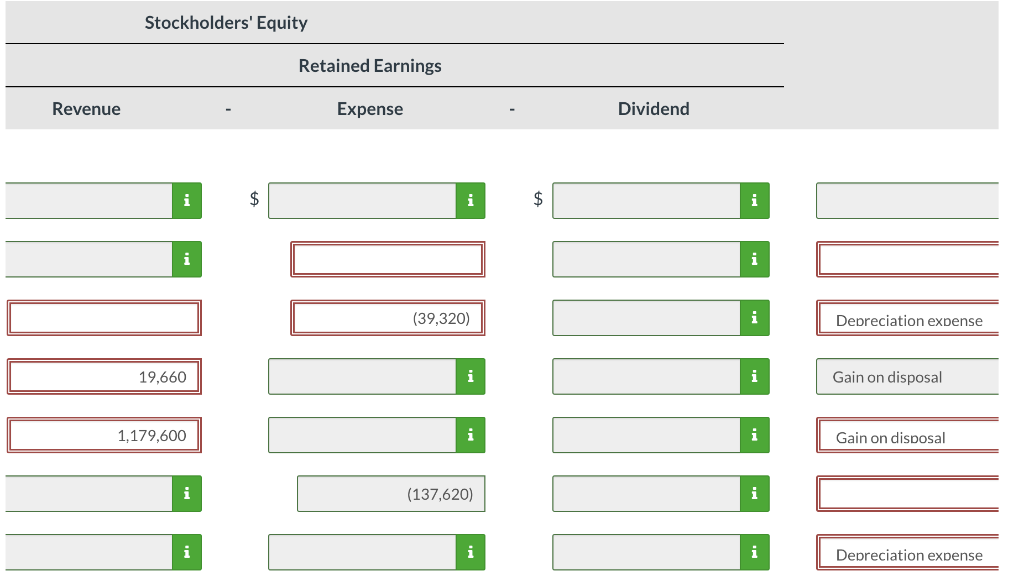
Task: Open the Expense info icon next to the 19,660 row
Action: pos(469,376)
